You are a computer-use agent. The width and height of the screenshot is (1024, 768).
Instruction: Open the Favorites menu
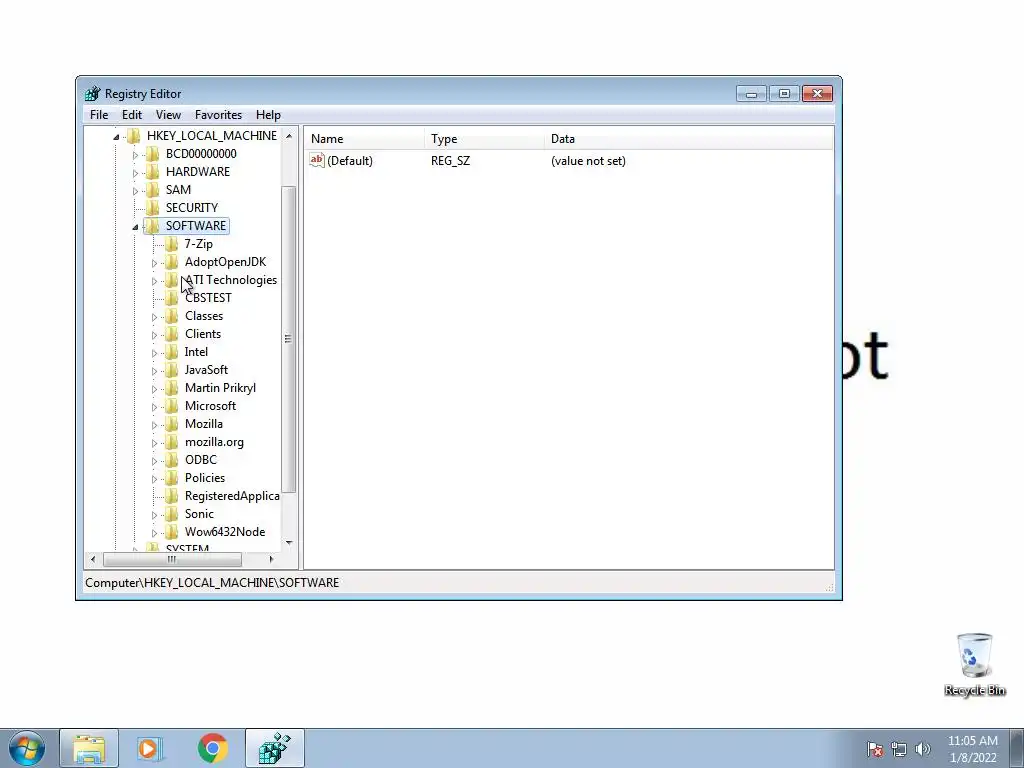tap(218, 115)
